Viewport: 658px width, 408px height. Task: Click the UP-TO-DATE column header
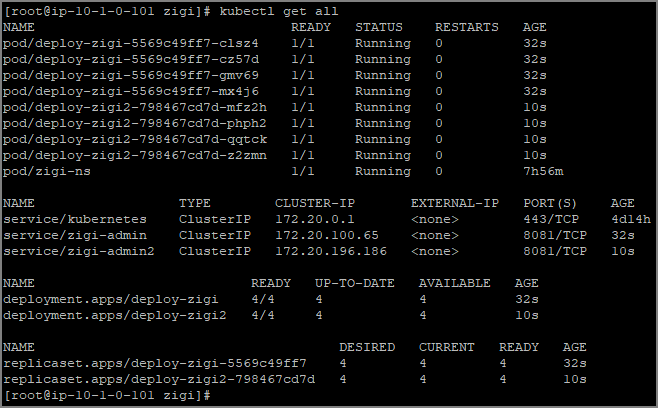pyautogui.click(x=355, y=283)
